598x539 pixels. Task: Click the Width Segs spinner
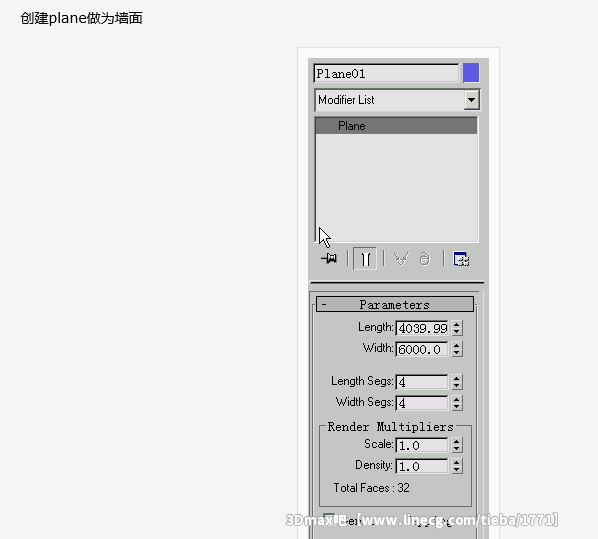[x=457, y=403]
